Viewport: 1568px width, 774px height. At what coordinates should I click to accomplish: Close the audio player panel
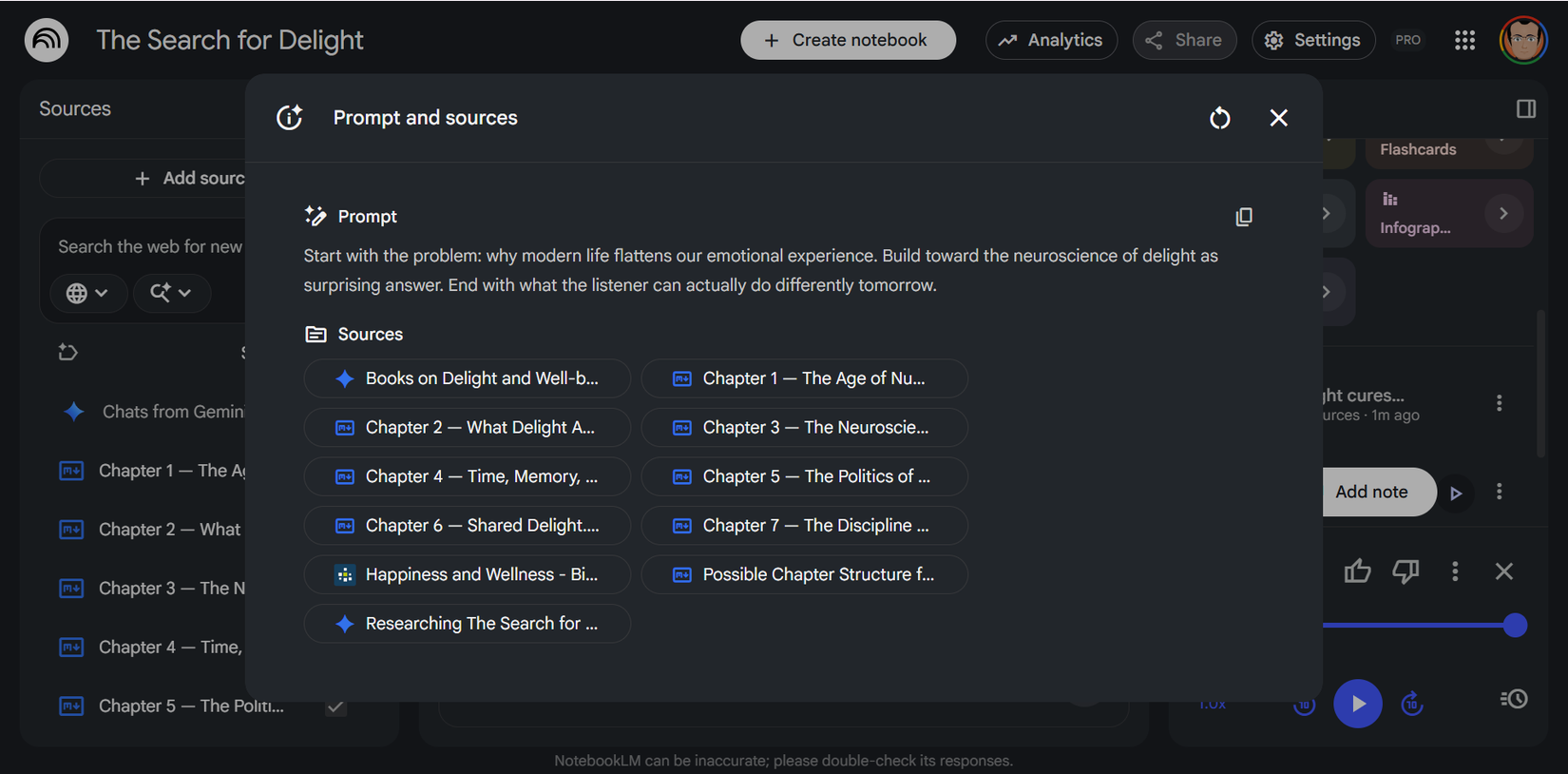1504,571
